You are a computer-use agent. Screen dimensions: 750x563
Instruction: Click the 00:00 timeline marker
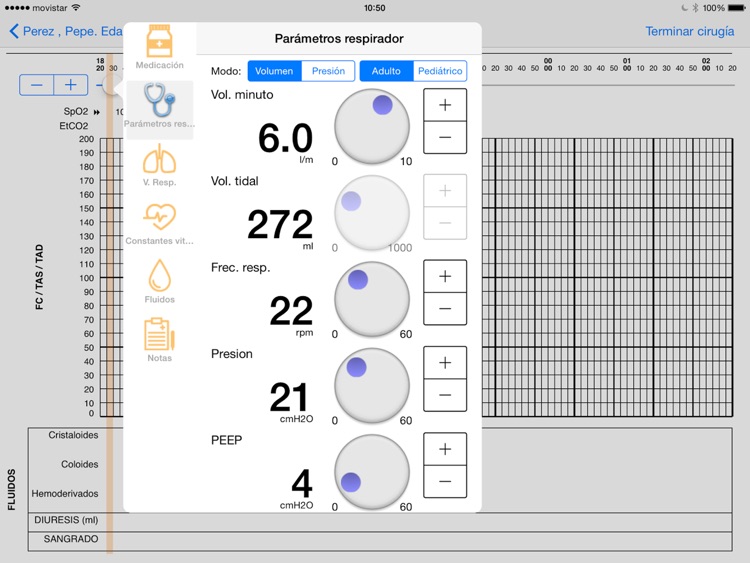coord(548,65)
